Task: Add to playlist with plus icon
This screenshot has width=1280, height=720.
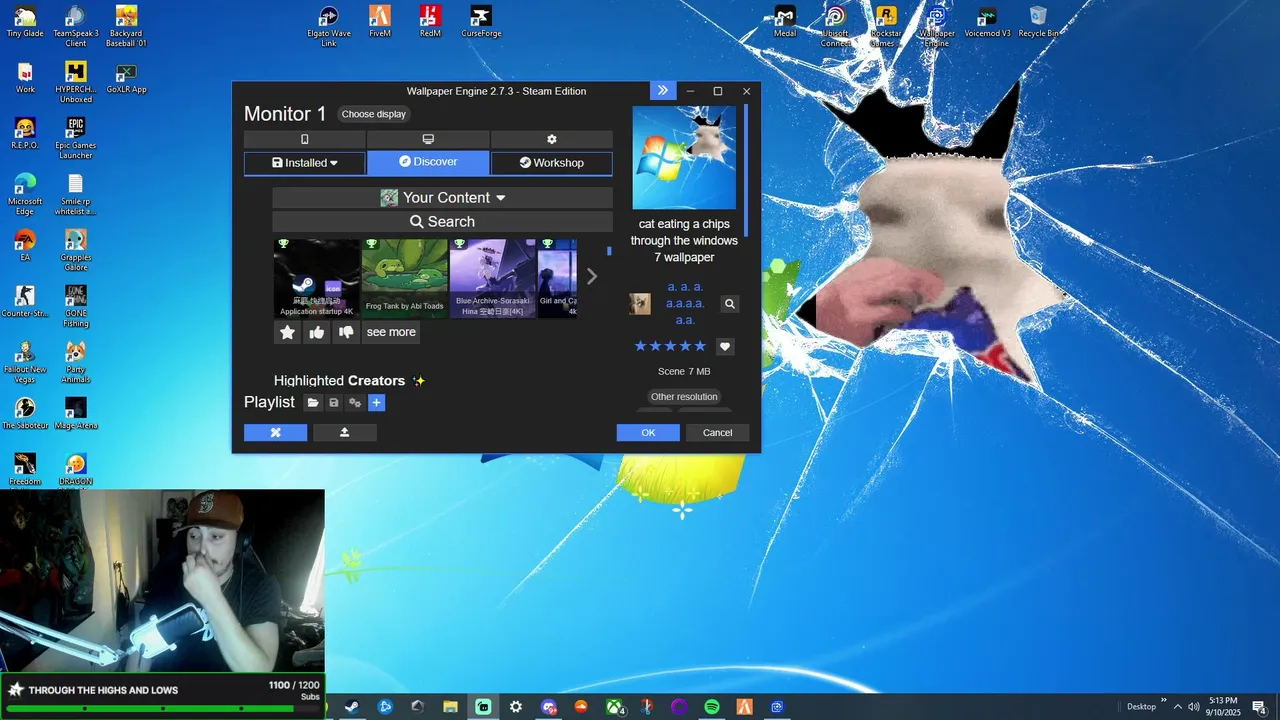Action: pos(376,403)
